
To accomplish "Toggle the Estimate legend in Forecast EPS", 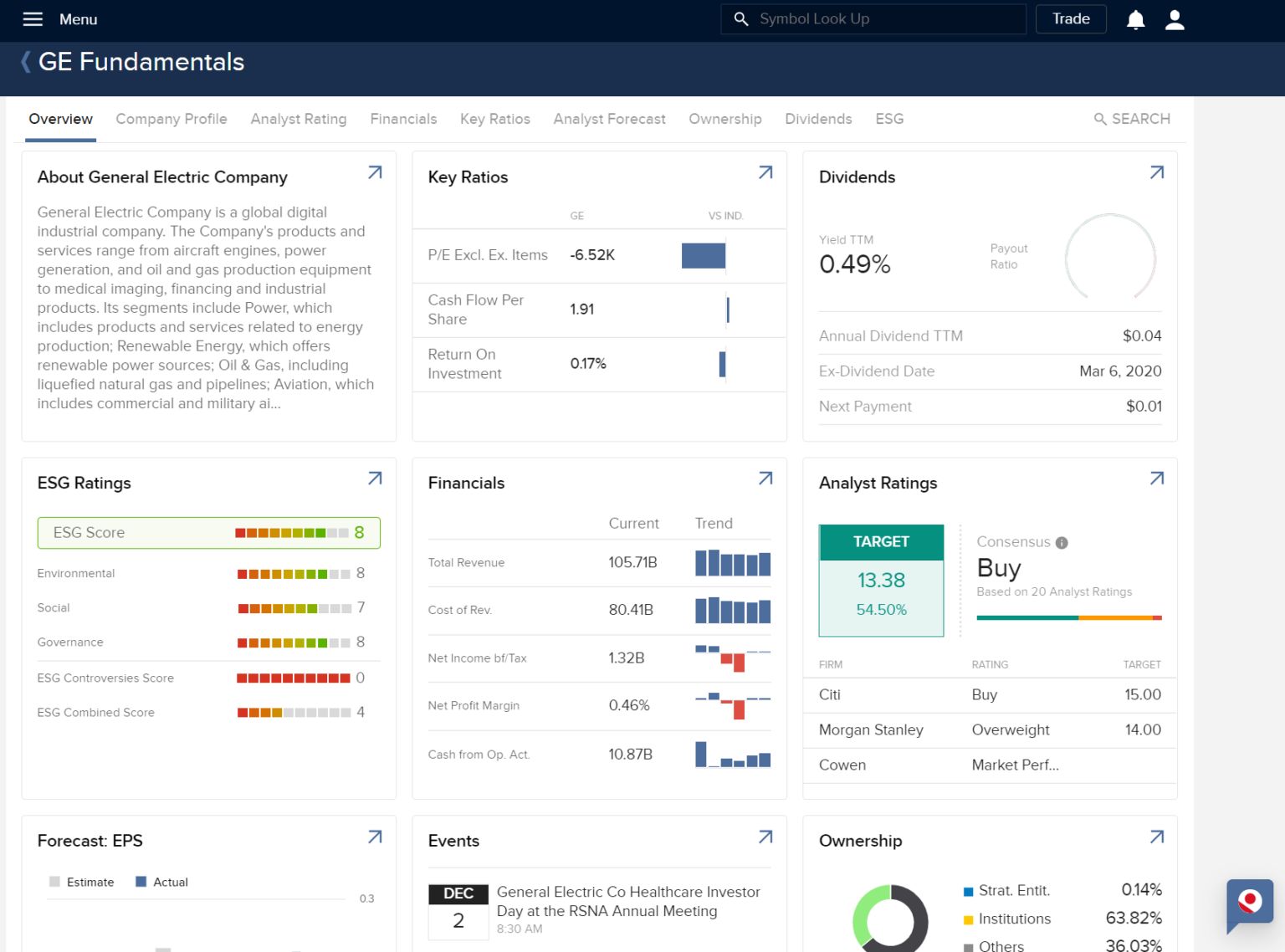I will pos(83,882).
